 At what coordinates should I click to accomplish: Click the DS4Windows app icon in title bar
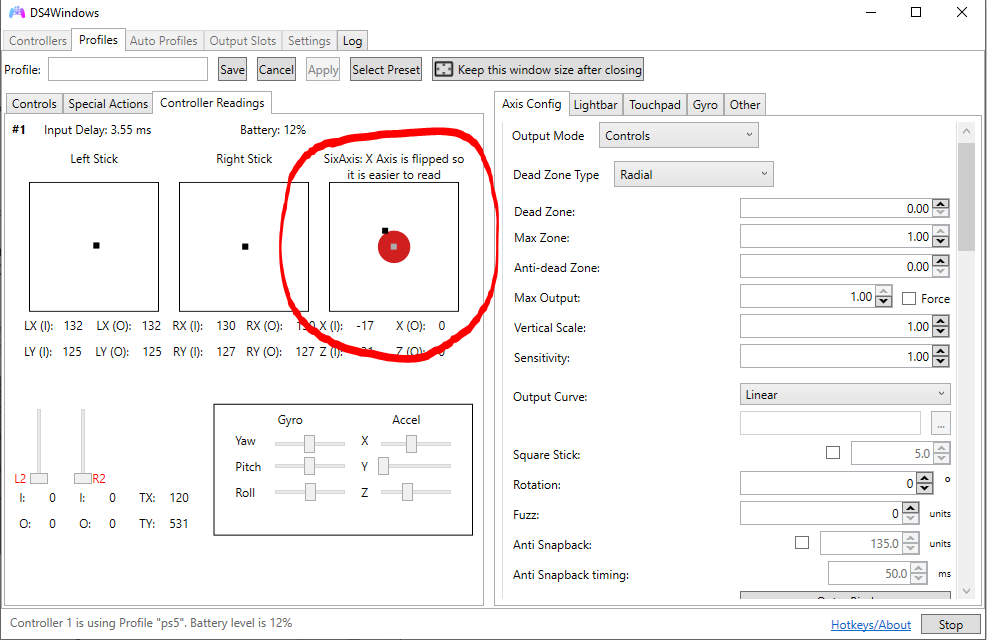[x=16, y=12]
